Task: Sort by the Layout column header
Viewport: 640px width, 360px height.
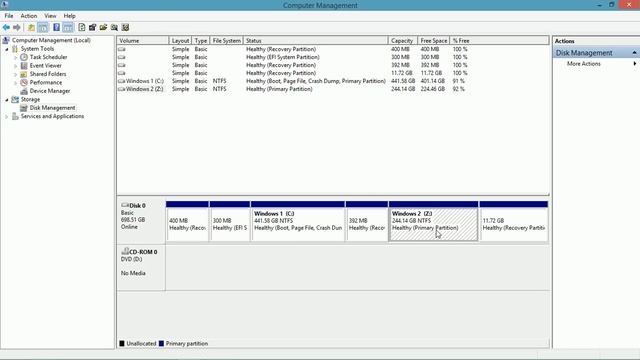Action: [x=180, y=40]
